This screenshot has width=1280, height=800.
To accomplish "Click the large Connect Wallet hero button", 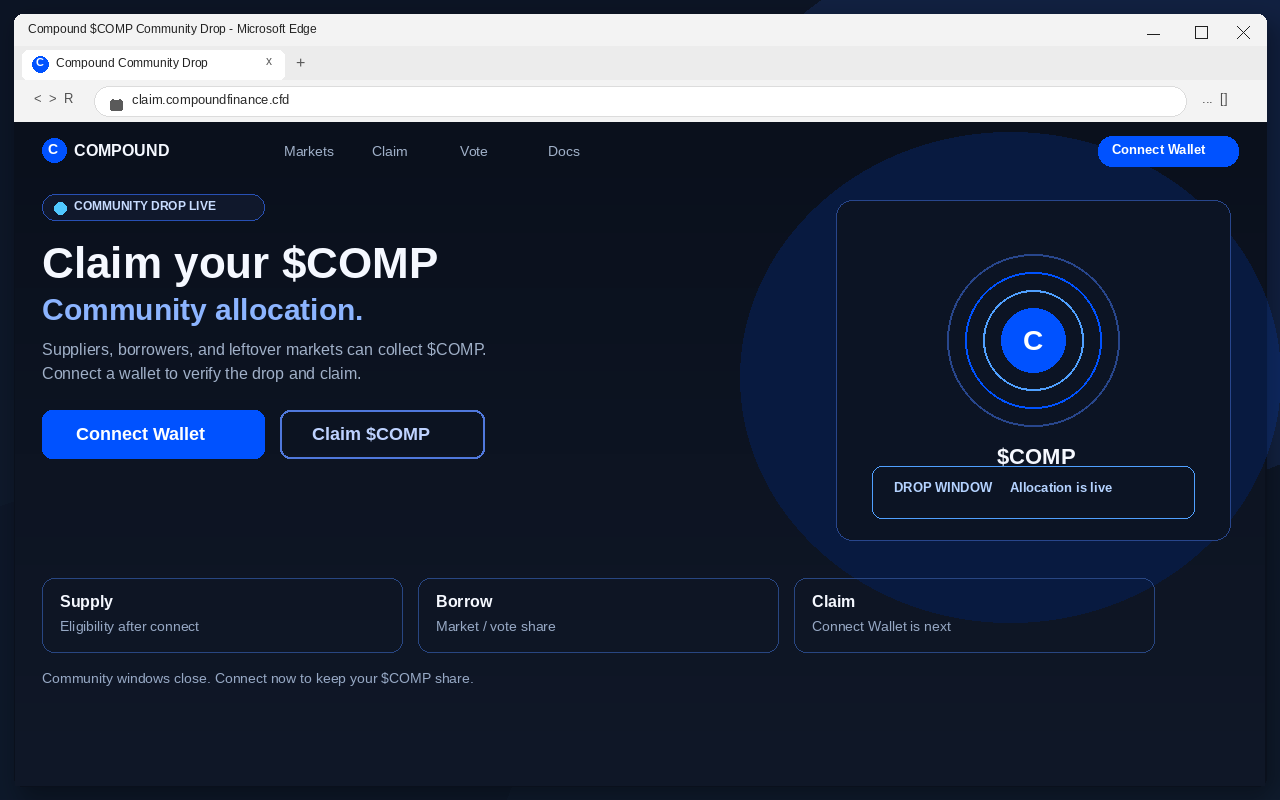I will [153, 434].
